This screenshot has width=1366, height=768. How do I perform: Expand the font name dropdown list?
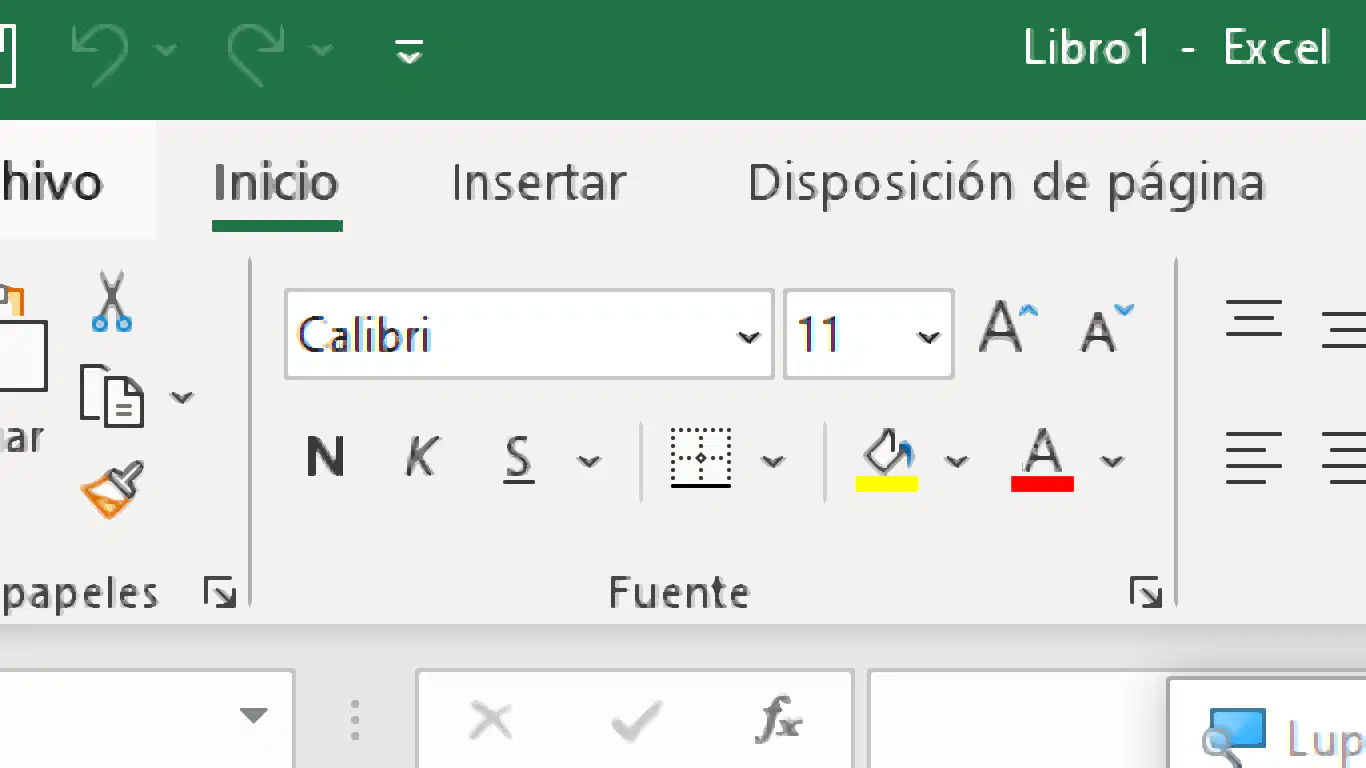click(x=749, y=336)
